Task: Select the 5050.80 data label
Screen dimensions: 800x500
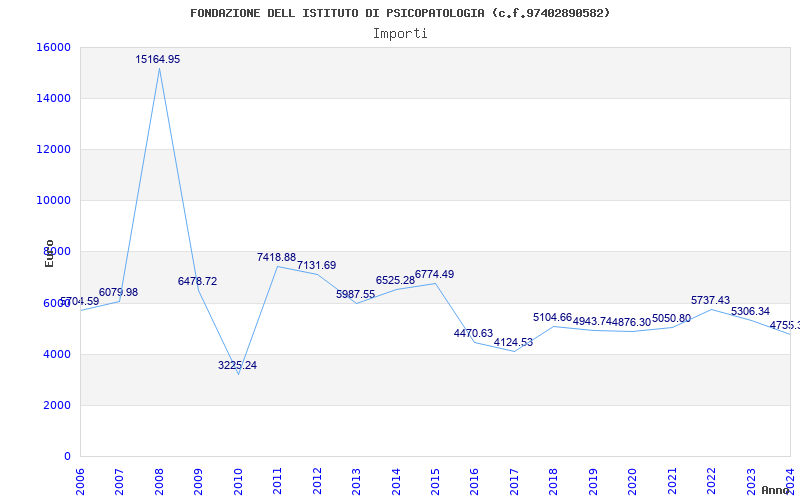Action: (x=671, y=319)
